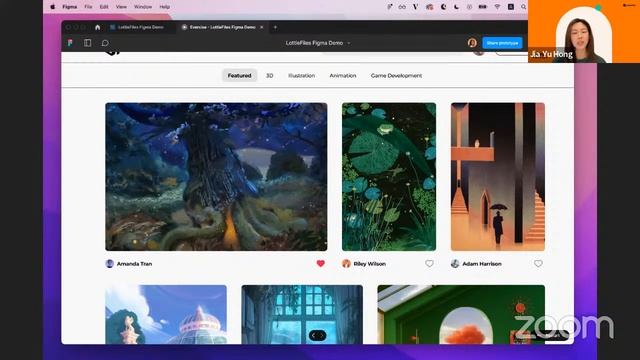Open Spotlight search in macOS menu bar
The image size is (640, 360).
pos(523,7)
